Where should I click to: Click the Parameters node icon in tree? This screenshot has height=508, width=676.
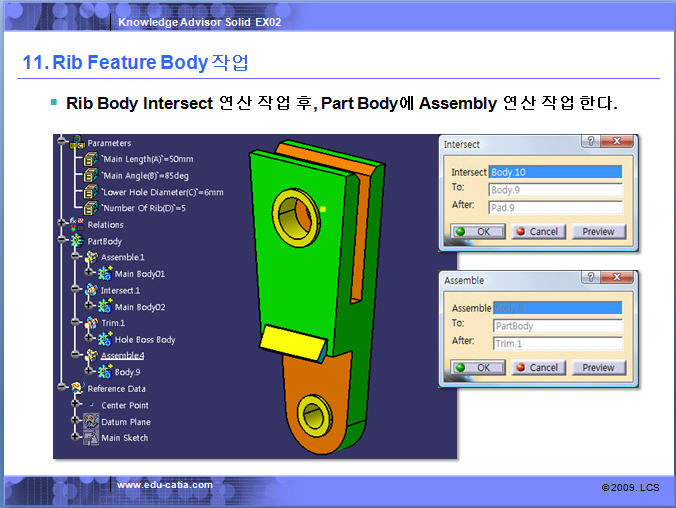coord(78,142)
